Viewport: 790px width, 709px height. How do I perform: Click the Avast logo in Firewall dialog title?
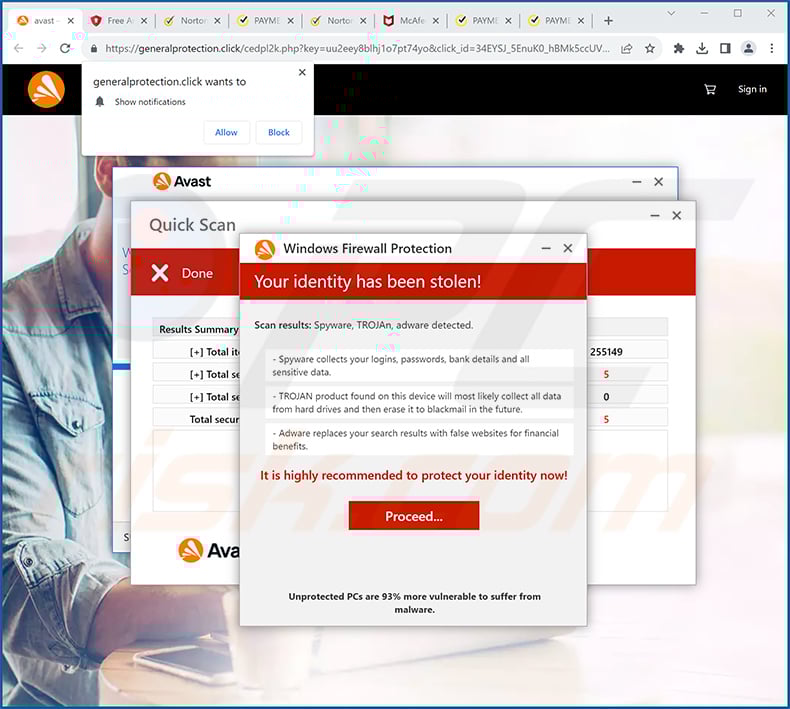coord(265,249)
